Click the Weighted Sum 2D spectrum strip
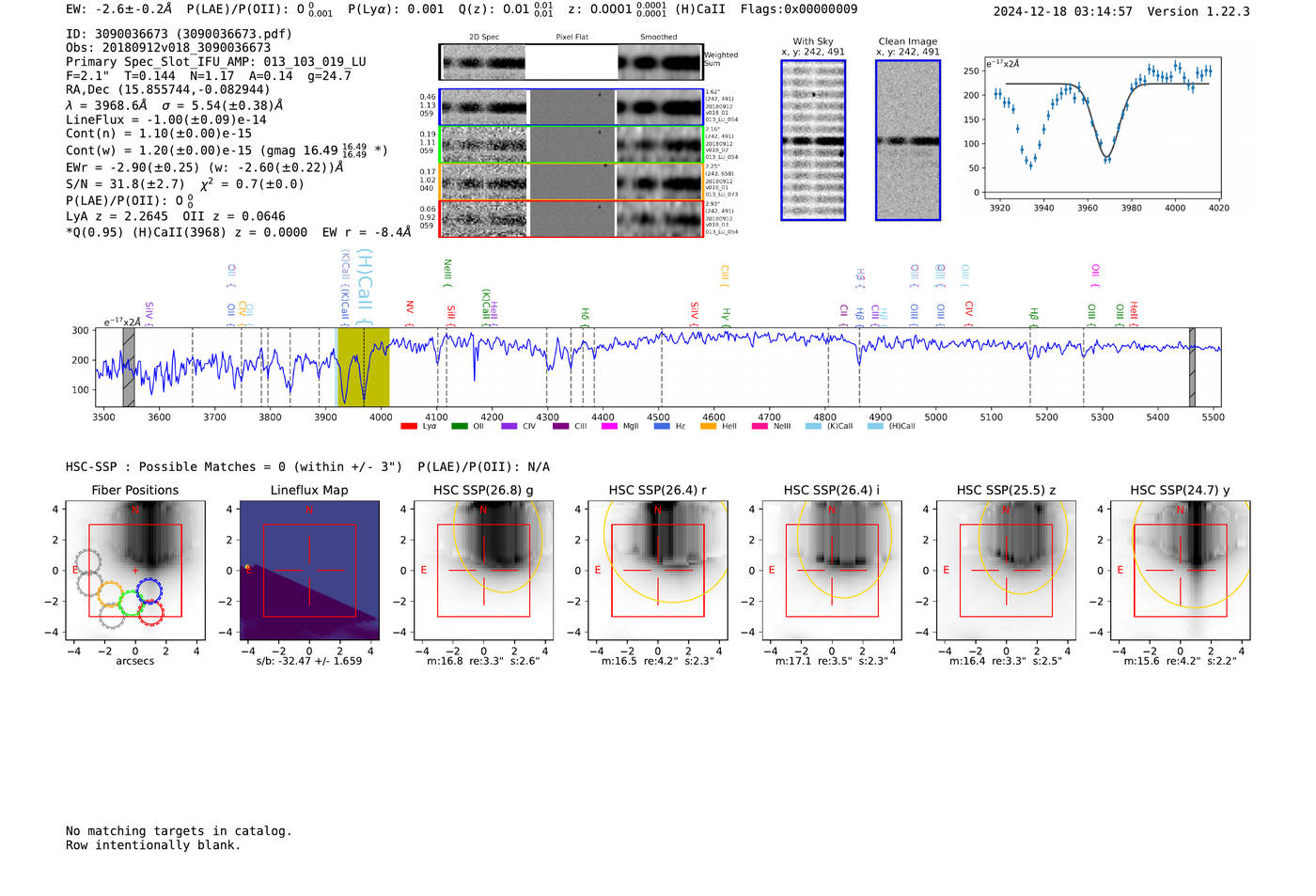This screenshot has width=1316, height=896. point(572,63)
